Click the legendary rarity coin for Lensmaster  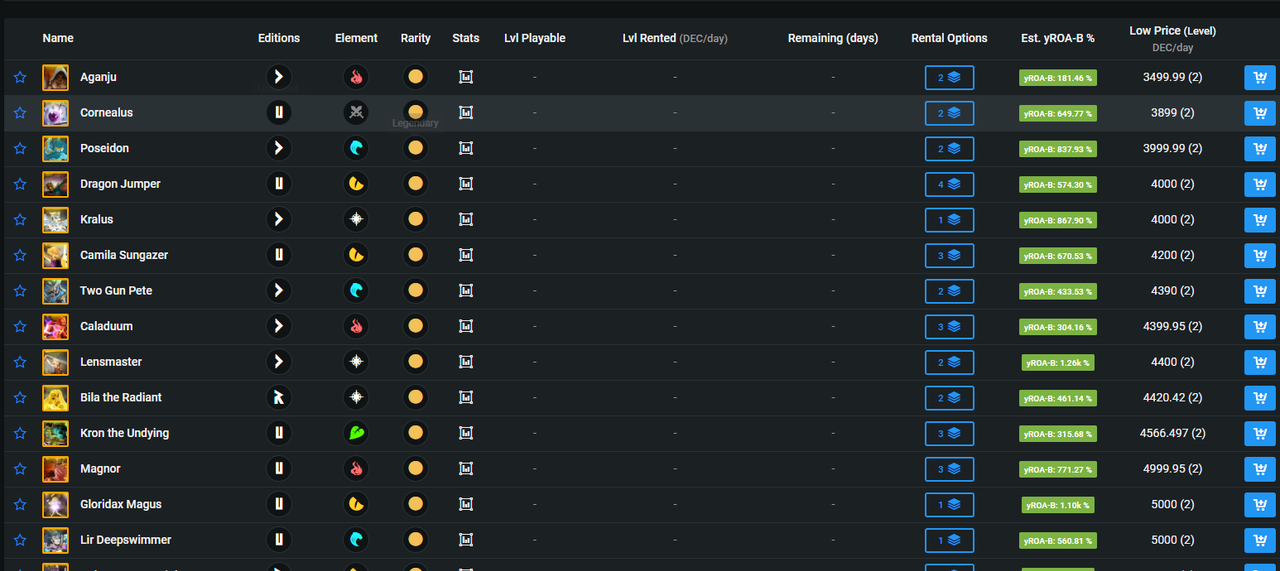pyautogui.click(x=416, y=362)
